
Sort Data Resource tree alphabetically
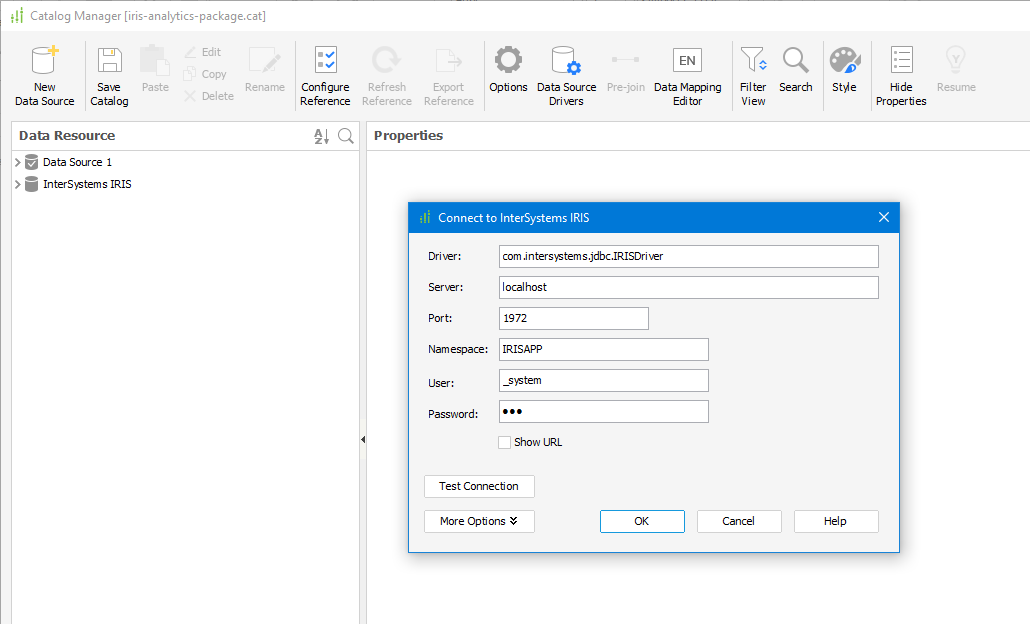coord(321,136)
